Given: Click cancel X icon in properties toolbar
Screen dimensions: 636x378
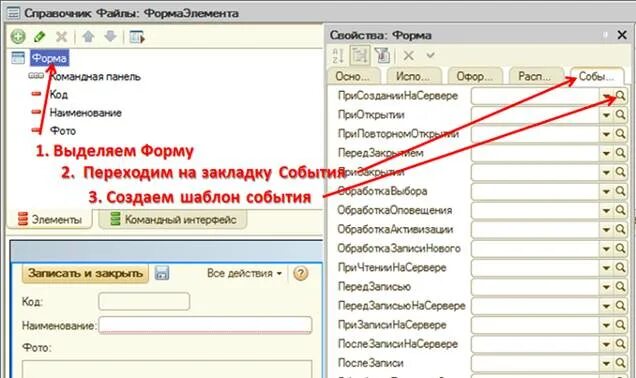Looking at the screenshot, I should click(x=408, y=55).
